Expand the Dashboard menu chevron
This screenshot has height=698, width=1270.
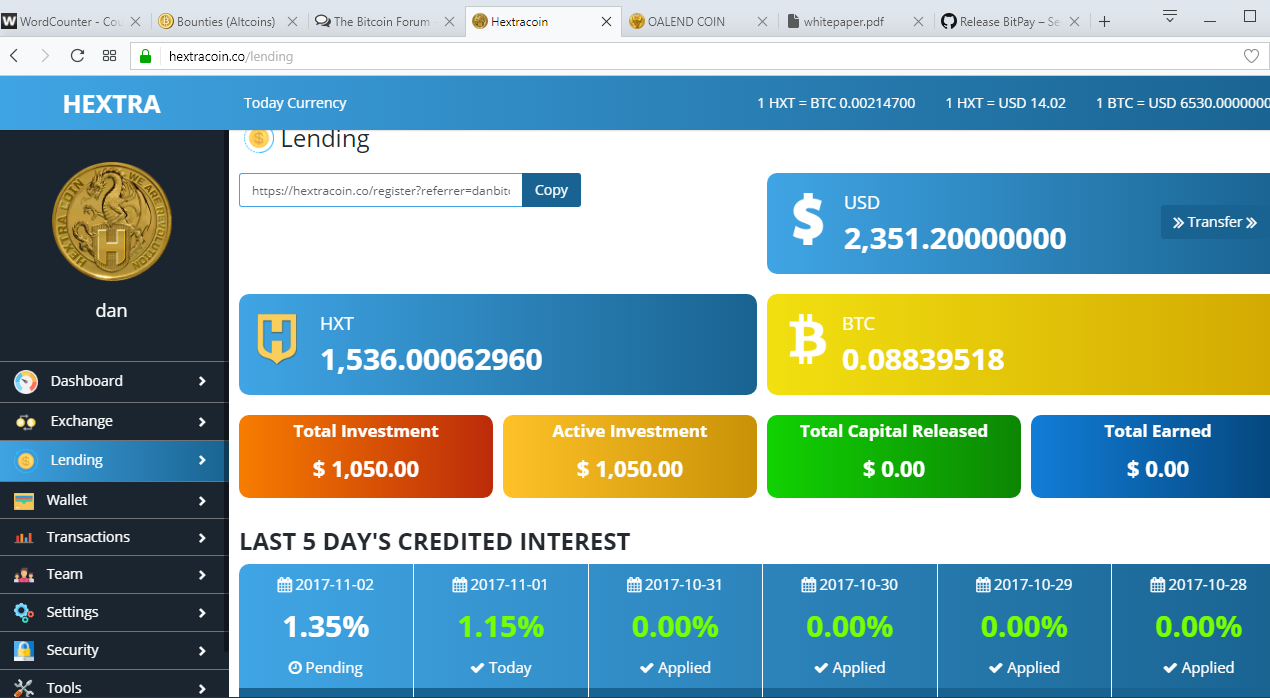tap(202, 381)
